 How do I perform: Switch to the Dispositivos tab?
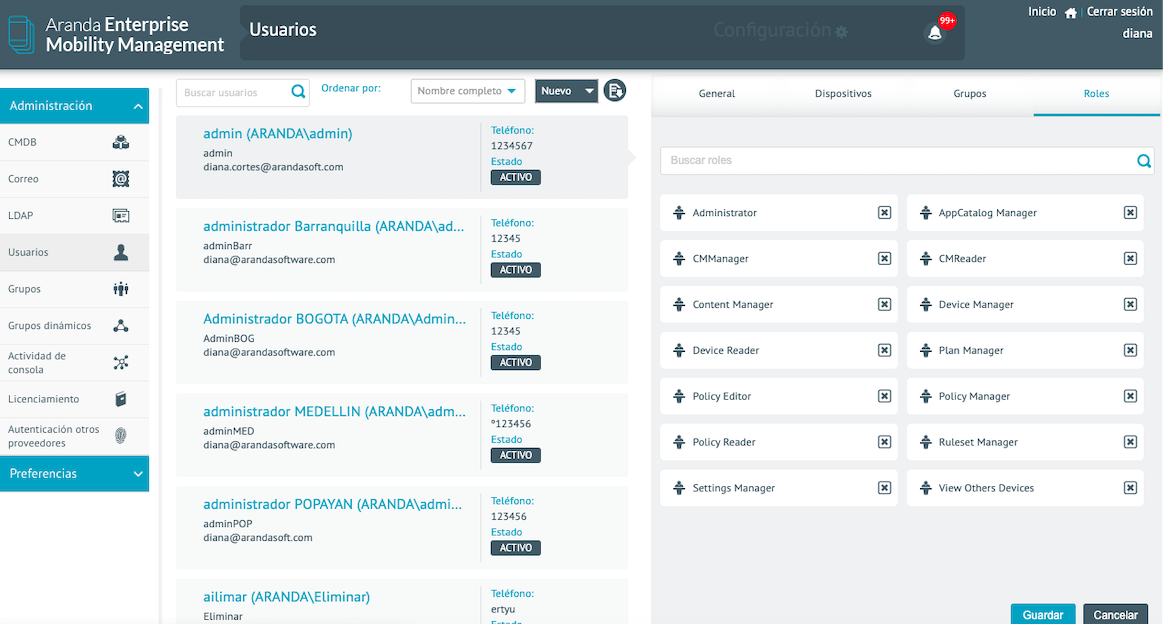[843, 94]
